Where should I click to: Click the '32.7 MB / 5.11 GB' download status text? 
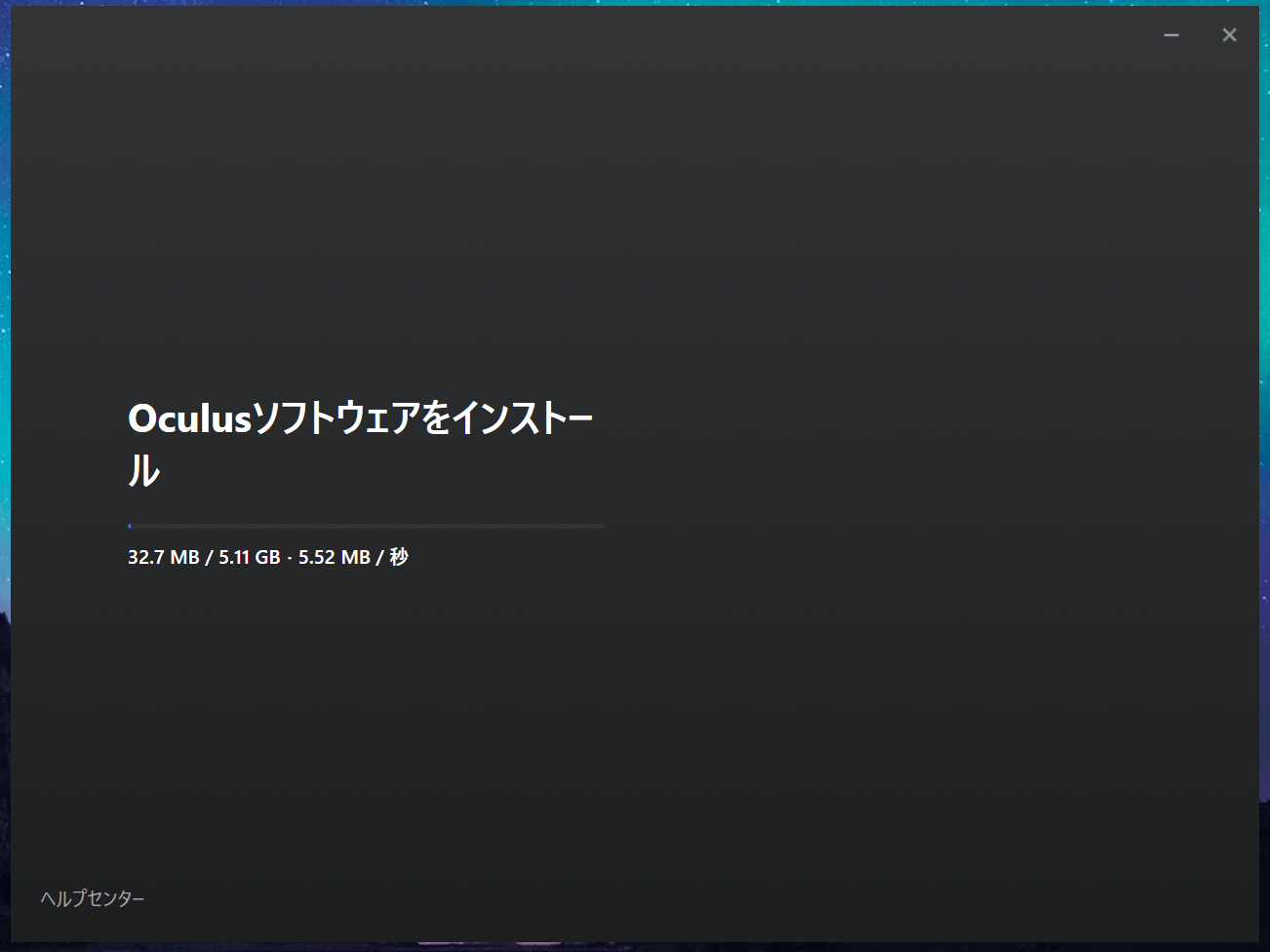[204, 557]
